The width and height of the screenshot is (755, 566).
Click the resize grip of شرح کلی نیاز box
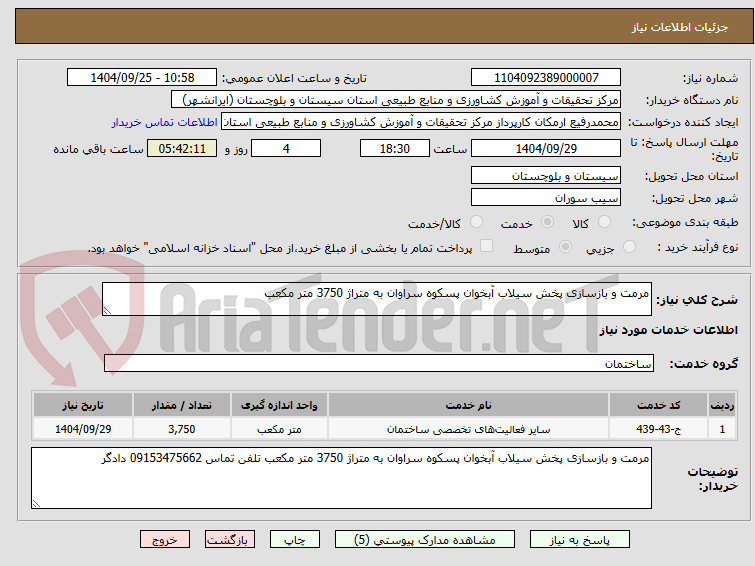coord(107,311)
